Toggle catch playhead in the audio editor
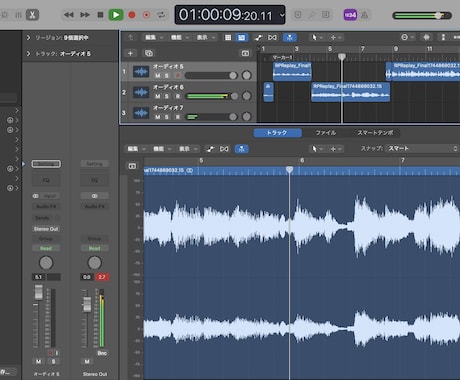Viewport: 460px width, 380px height. (241, 149)
